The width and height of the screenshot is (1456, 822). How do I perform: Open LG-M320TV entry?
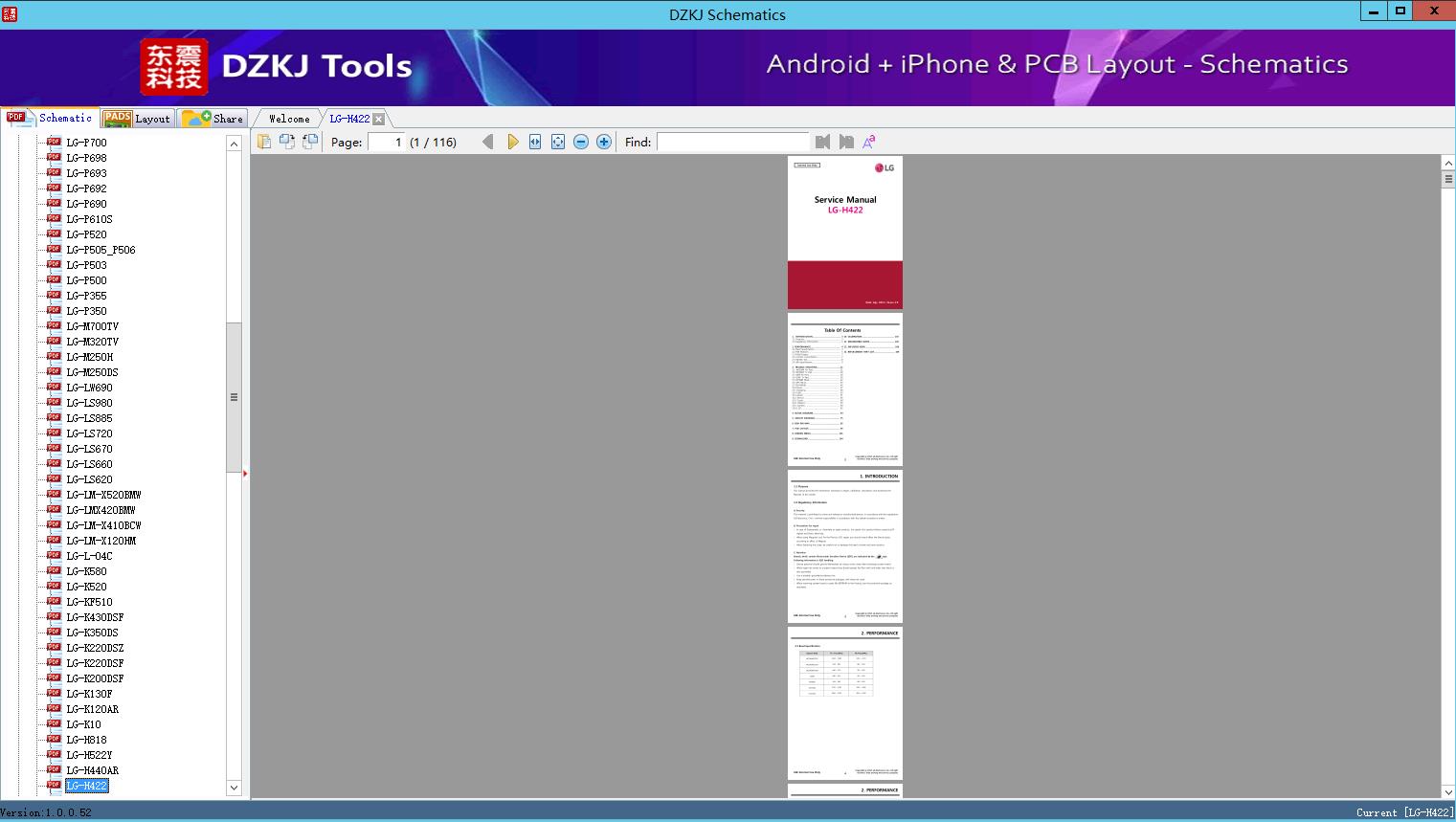pyautogui.click(x=93, y=342)
